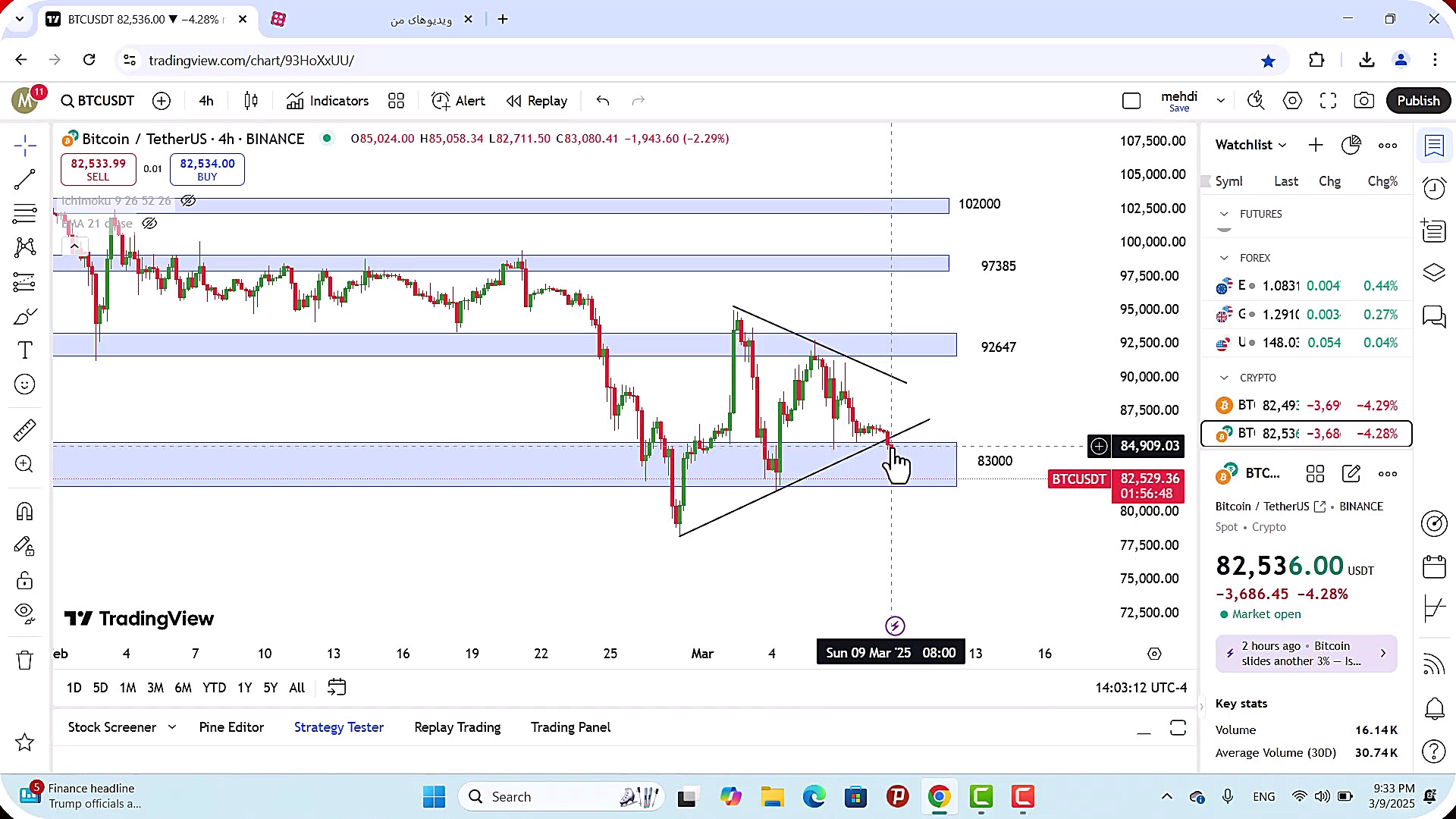Viewport: 1456px width, 819px height.
Task: Select the Text annotation tool
Action: (x=25, y=350)
